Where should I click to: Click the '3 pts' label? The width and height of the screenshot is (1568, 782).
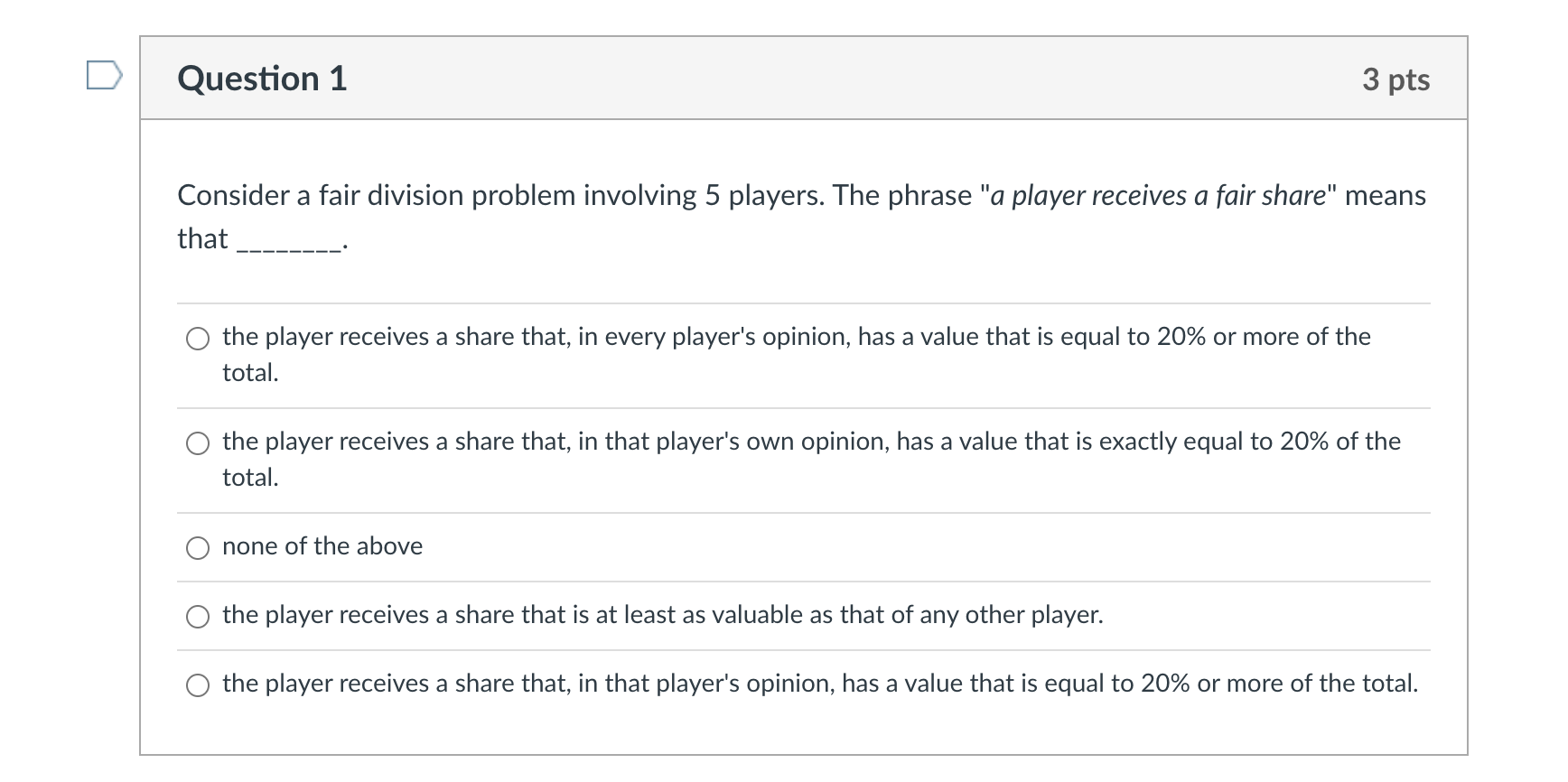point(1397,79)
